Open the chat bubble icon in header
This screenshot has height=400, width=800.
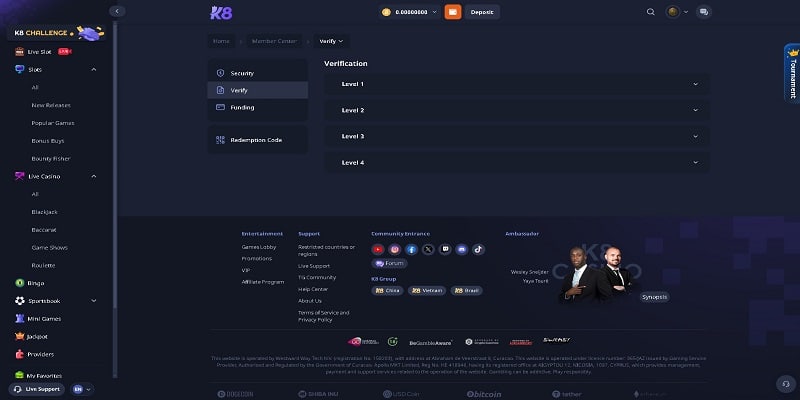704,12
